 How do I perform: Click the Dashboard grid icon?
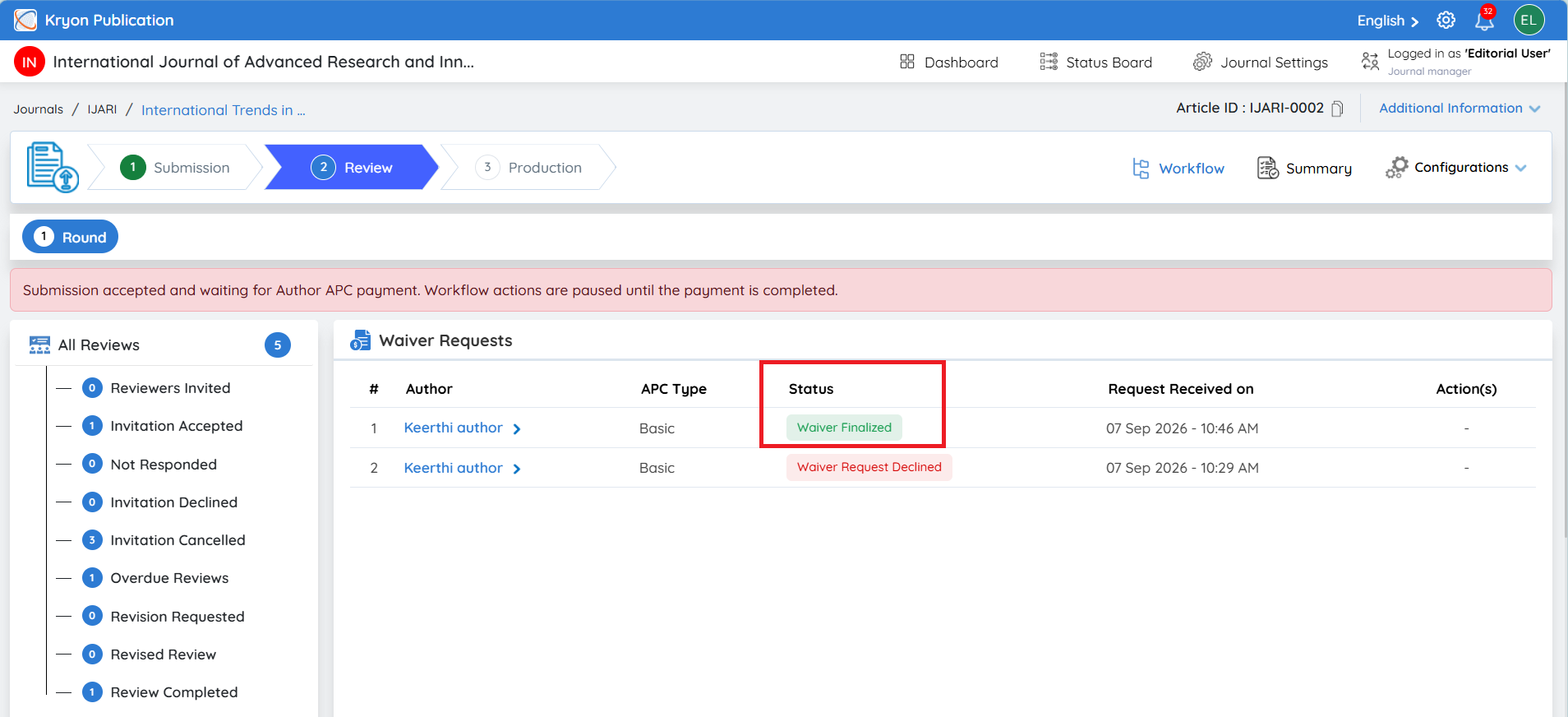coord(907,62)
